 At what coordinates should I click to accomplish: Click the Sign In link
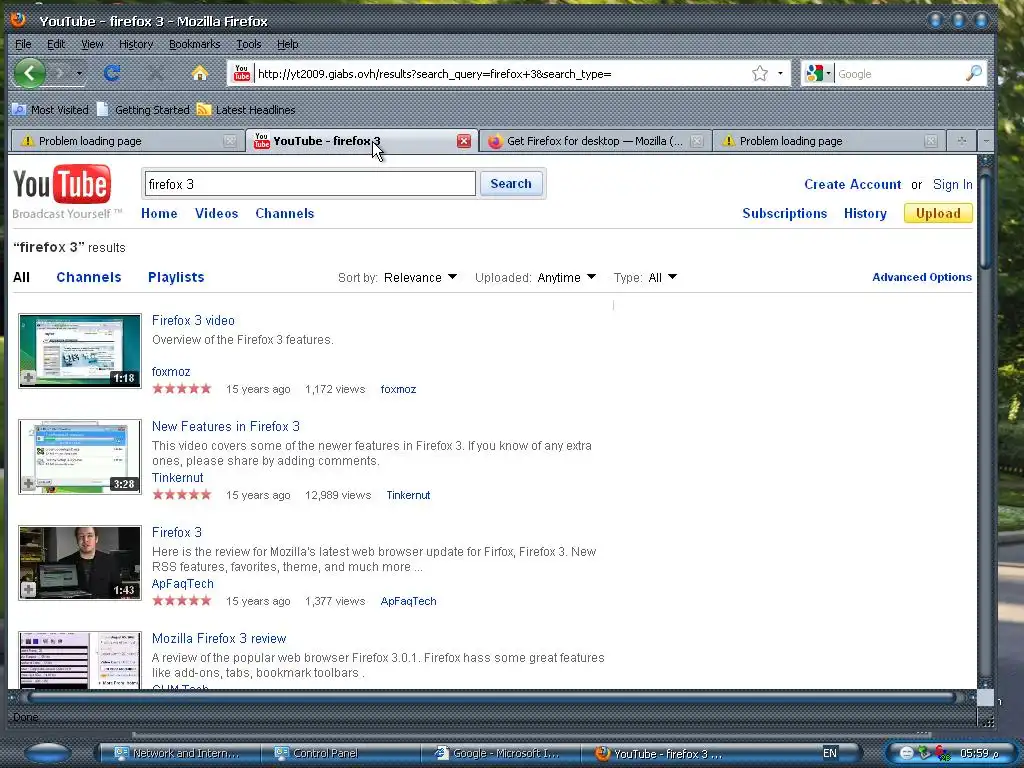point(952,184)
